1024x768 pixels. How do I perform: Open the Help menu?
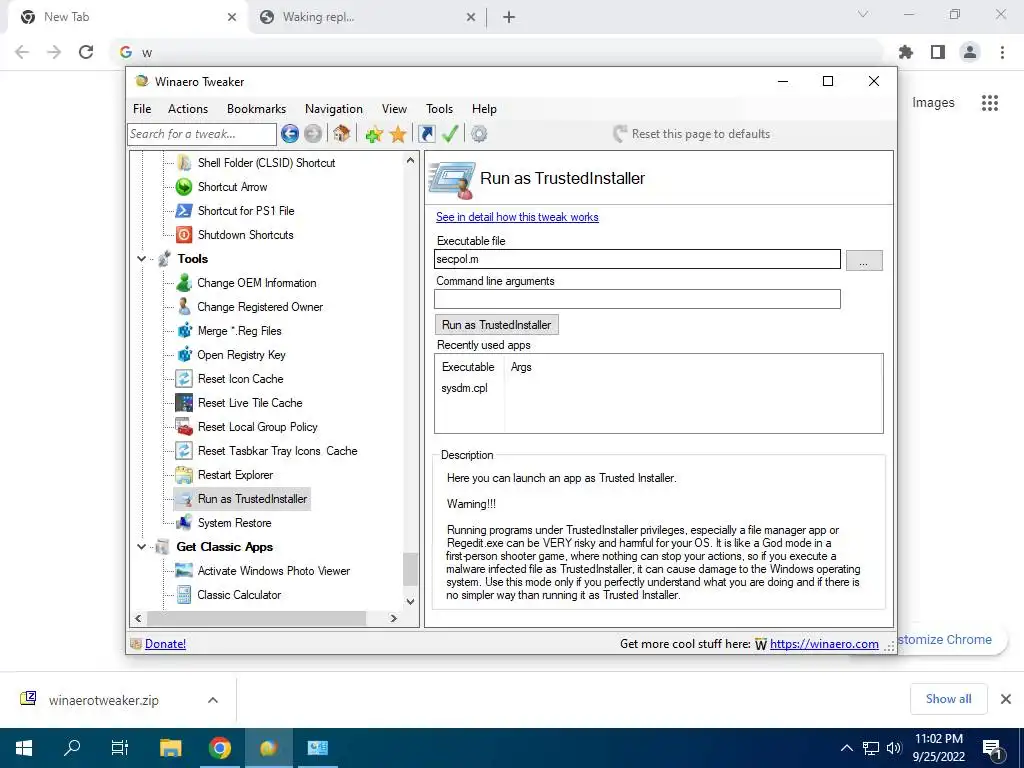pyautogui.click(x=485, y=109)
